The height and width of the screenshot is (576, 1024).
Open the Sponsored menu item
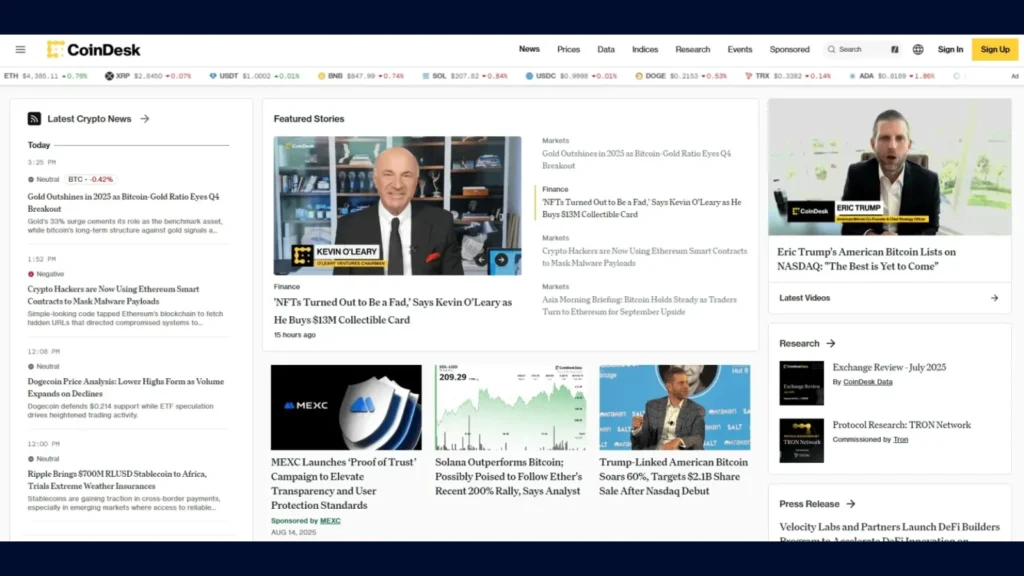[789, 50]
